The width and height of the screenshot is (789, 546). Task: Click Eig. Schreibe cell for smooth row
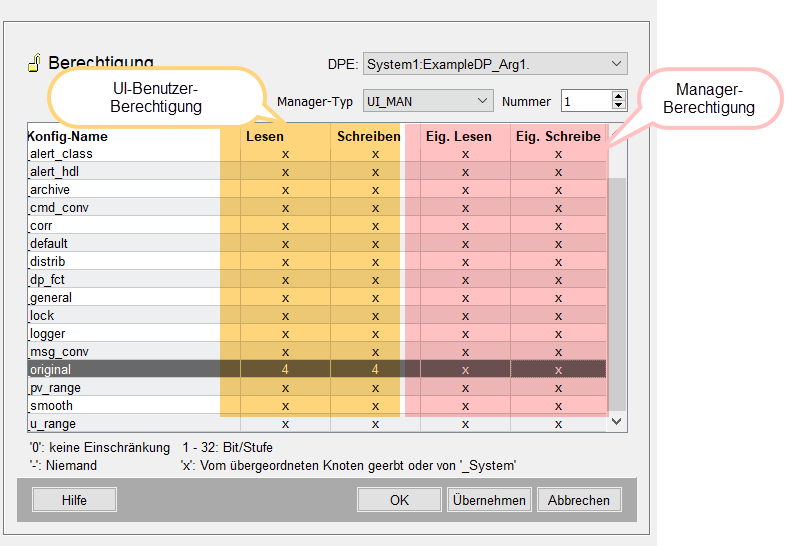click(559, 406)
